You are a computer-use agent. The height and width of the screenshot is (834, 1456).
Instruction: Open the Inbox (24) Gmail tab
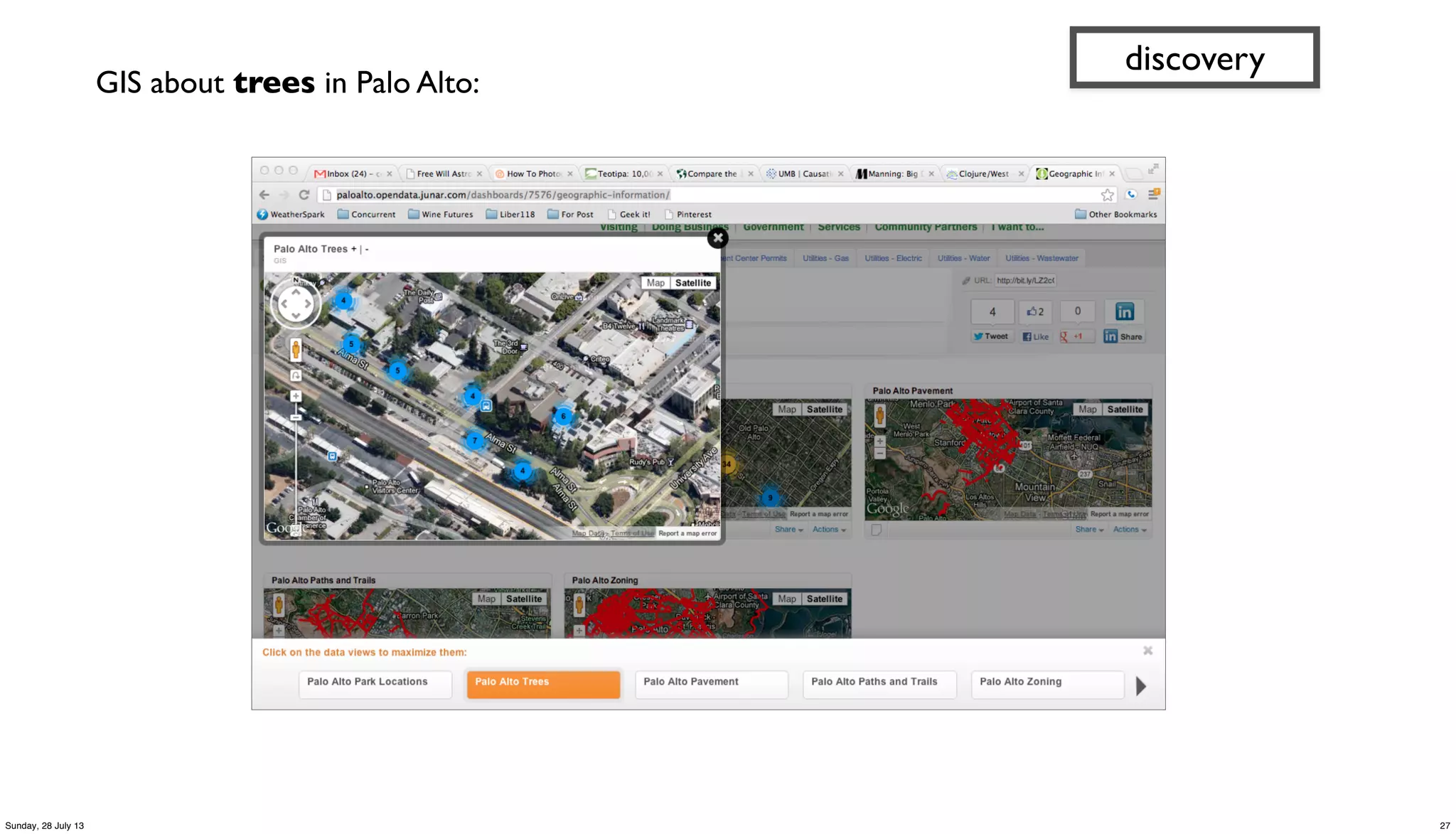coord(353,173)
